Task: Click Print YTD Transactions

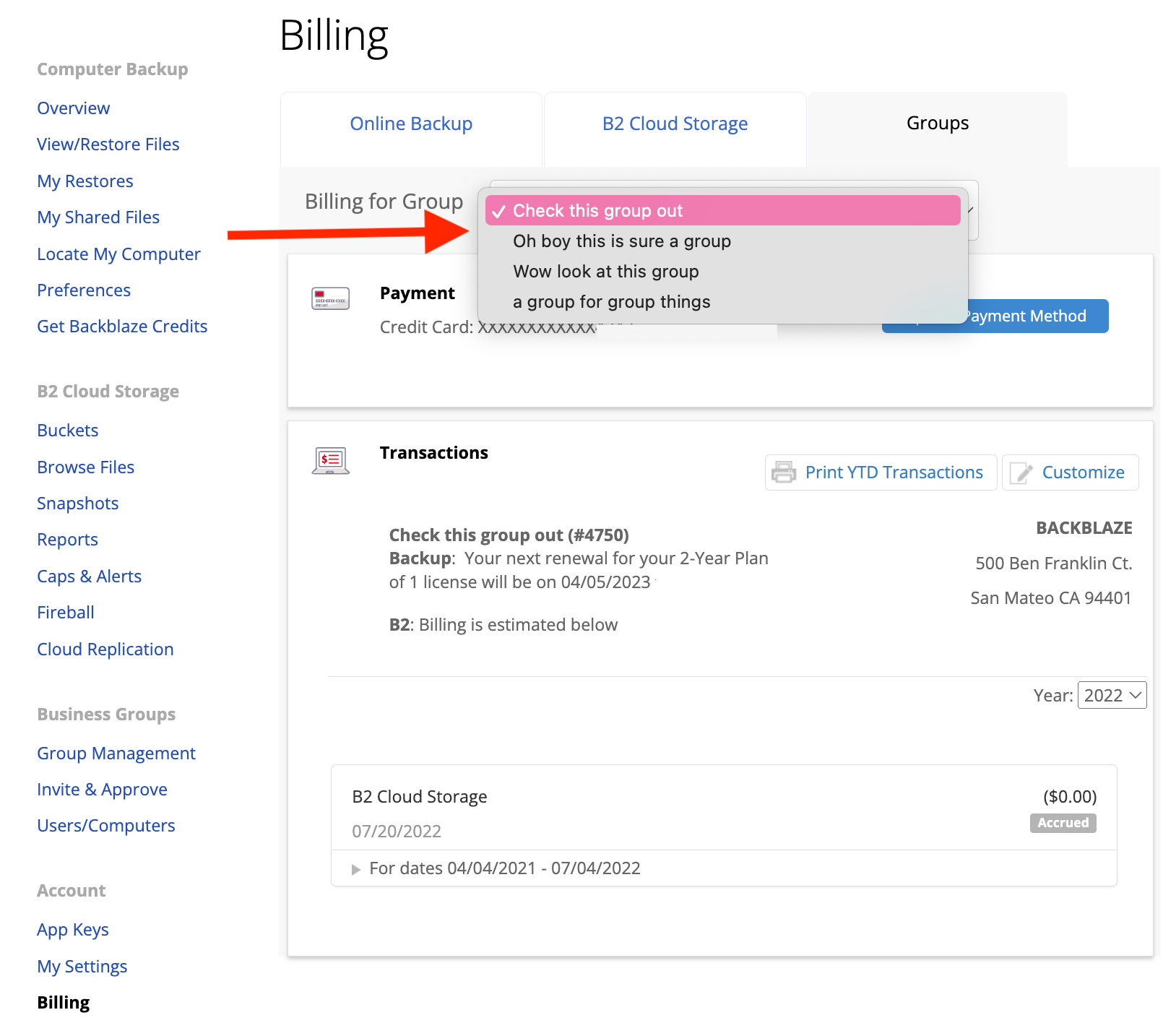Action: coord(881,472)
